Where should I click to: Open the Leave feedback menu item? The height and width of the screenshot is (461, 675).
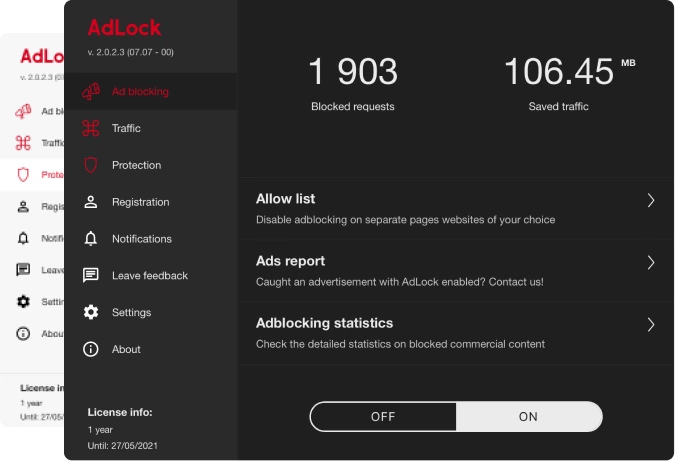[150, 275]
